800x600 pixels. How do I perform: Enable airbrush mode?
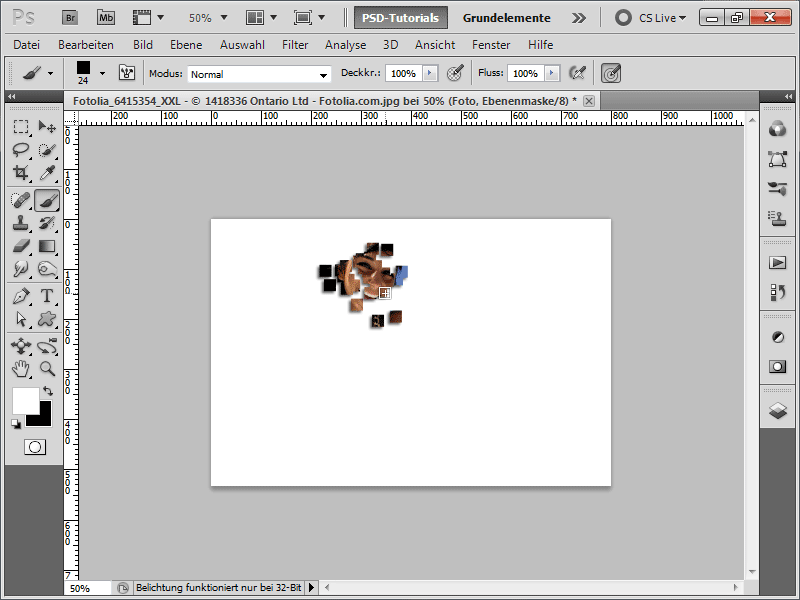(x=577, y=73)
